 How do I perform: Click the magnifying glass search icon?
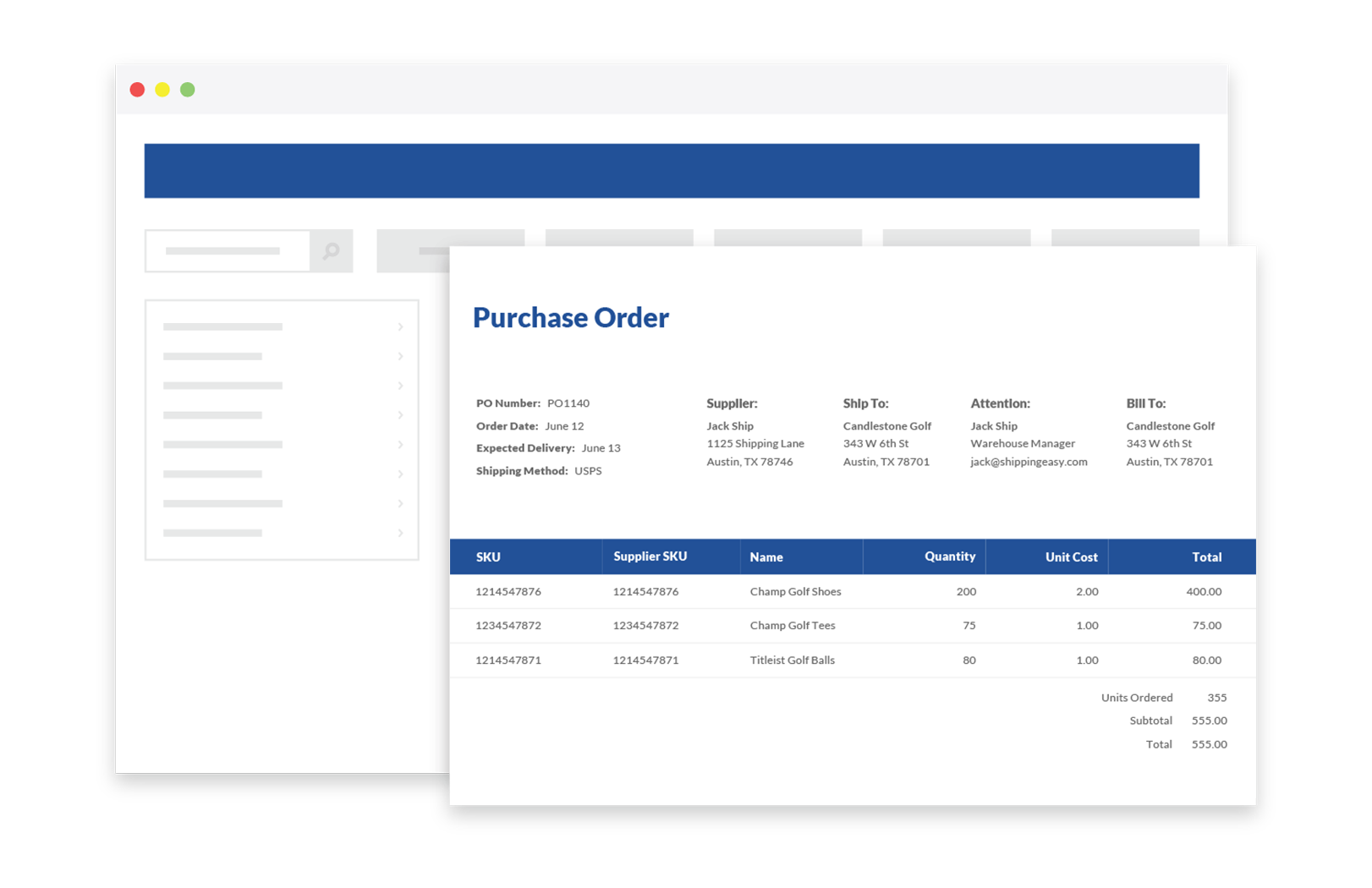332,251
